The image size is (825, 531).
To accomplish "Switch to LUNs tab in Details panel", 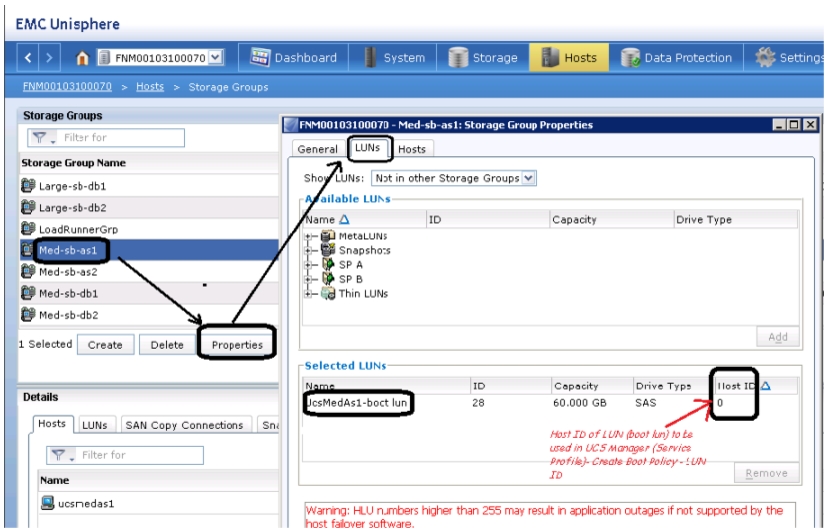I will (95, 425).
